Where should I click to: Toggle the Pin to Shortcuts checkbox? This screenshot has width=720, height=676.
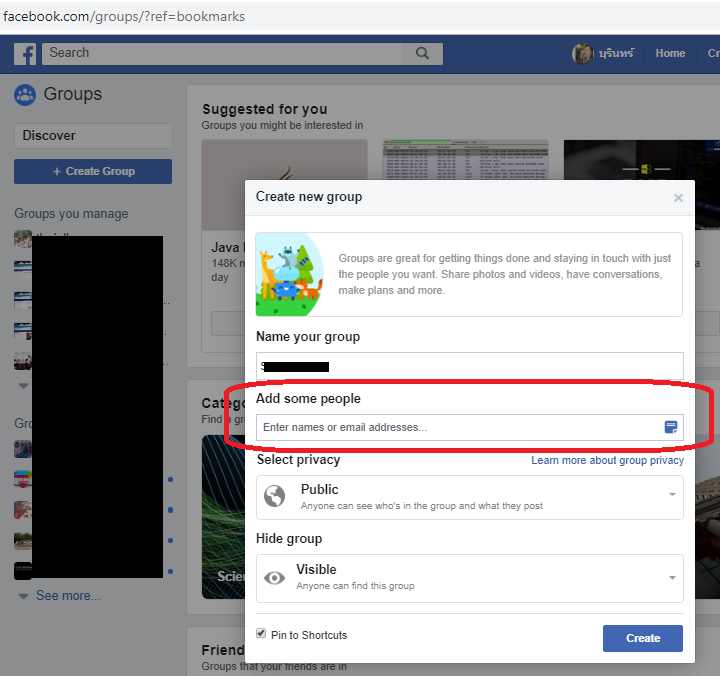[262, 634]
